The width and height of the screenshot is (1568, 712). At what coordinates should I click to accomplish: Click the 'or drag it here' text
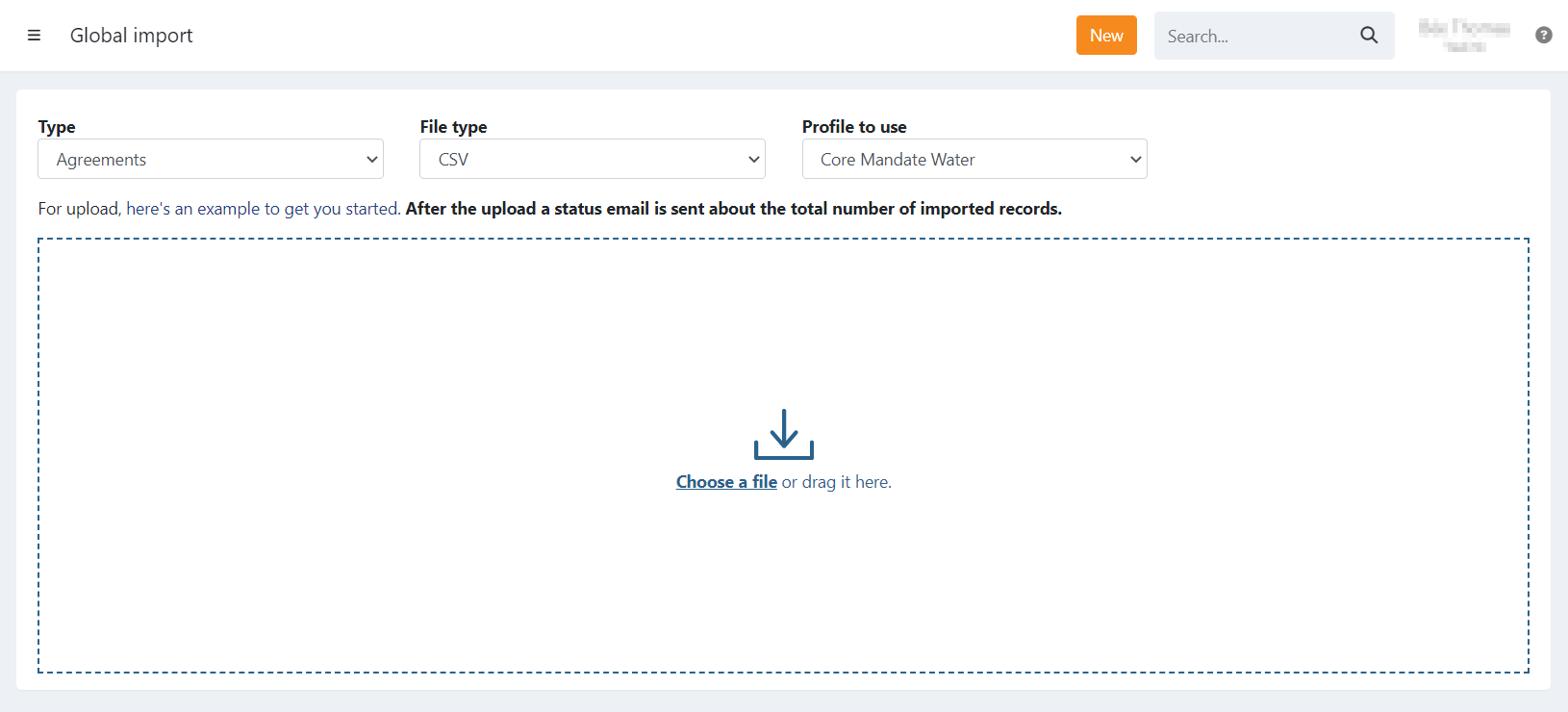pyautogui.click(x=836, y=482)
